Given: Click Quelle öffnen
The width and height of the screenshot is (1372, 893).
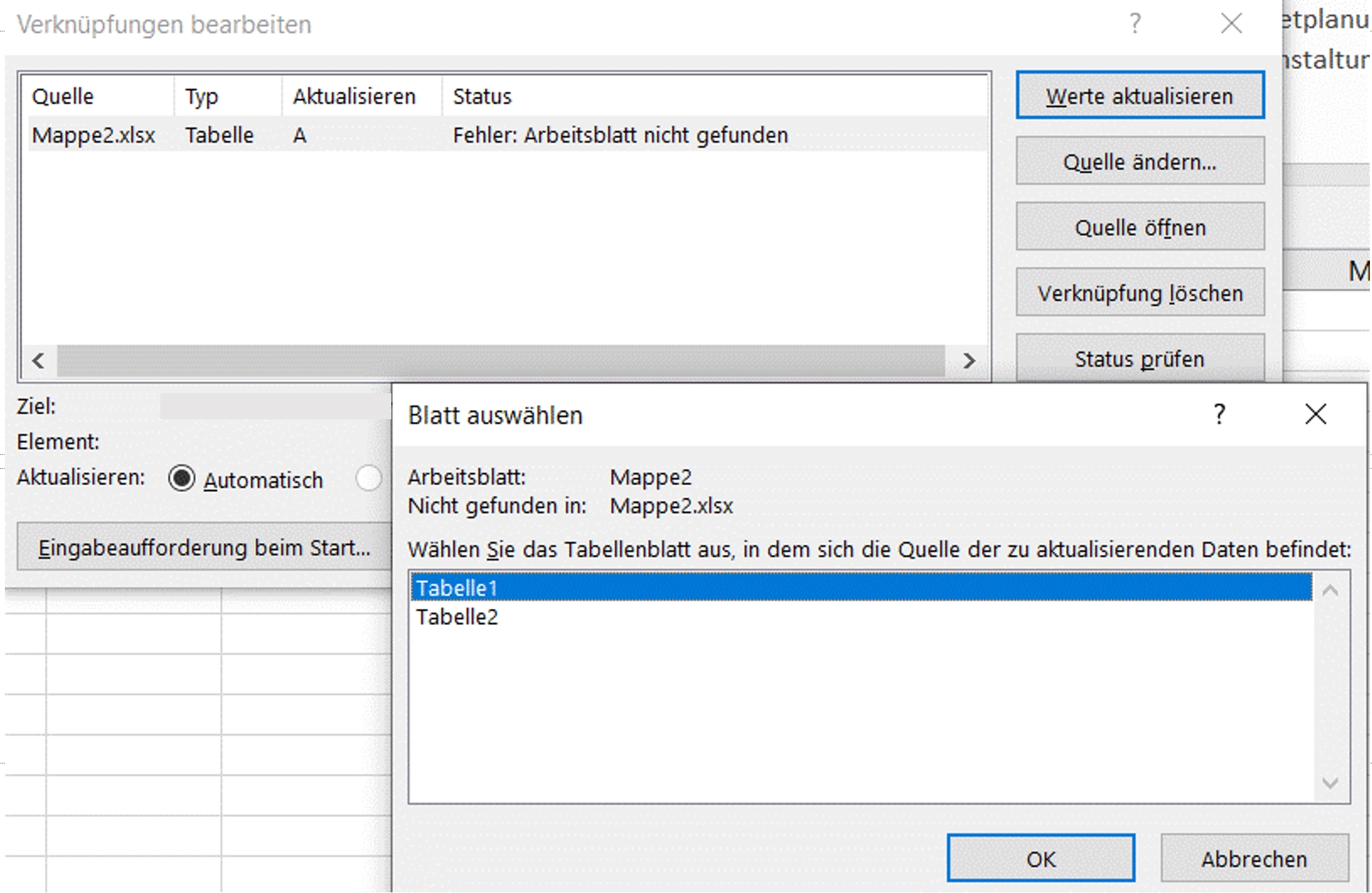Looking at the screenshot, I should [1139, 227].
